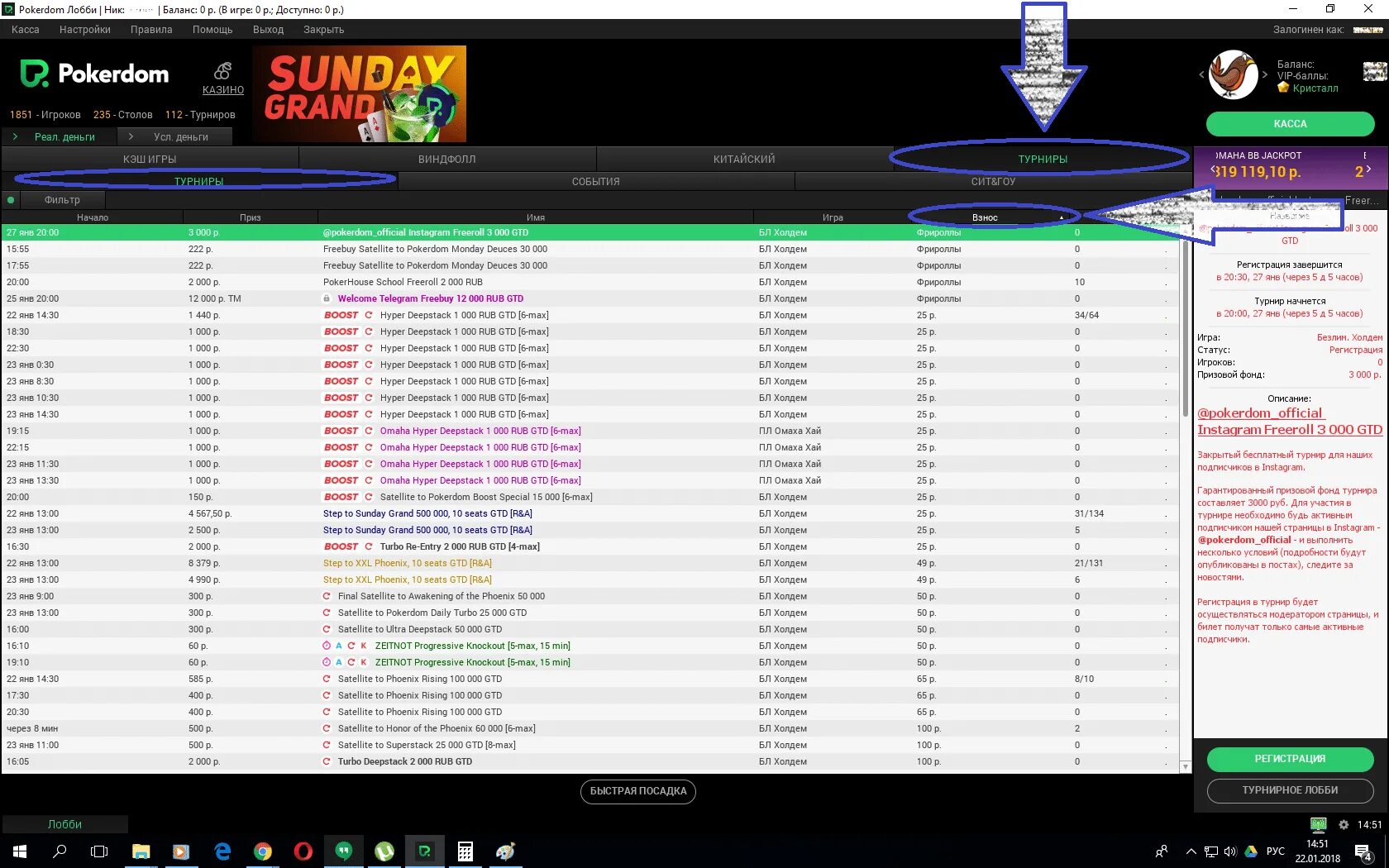Select PokerHouse School Freeroll 2 000 RUB row
This screenshot has width=1389, height=868.
click(590, 282)
